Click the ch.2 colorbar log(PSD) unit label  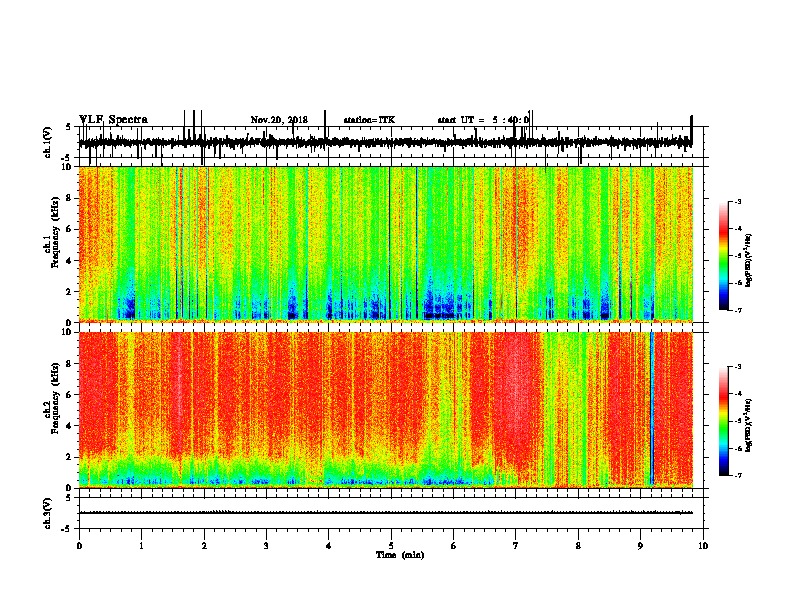point(749,425)
